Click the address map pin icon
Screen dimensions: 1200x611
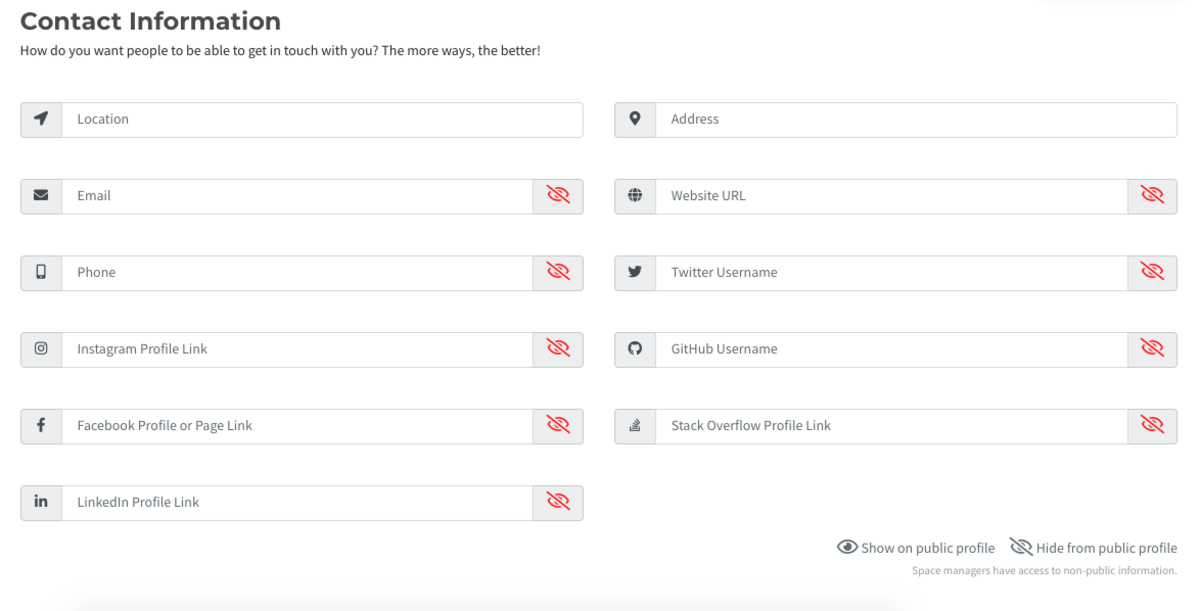(x=635, y=119)
